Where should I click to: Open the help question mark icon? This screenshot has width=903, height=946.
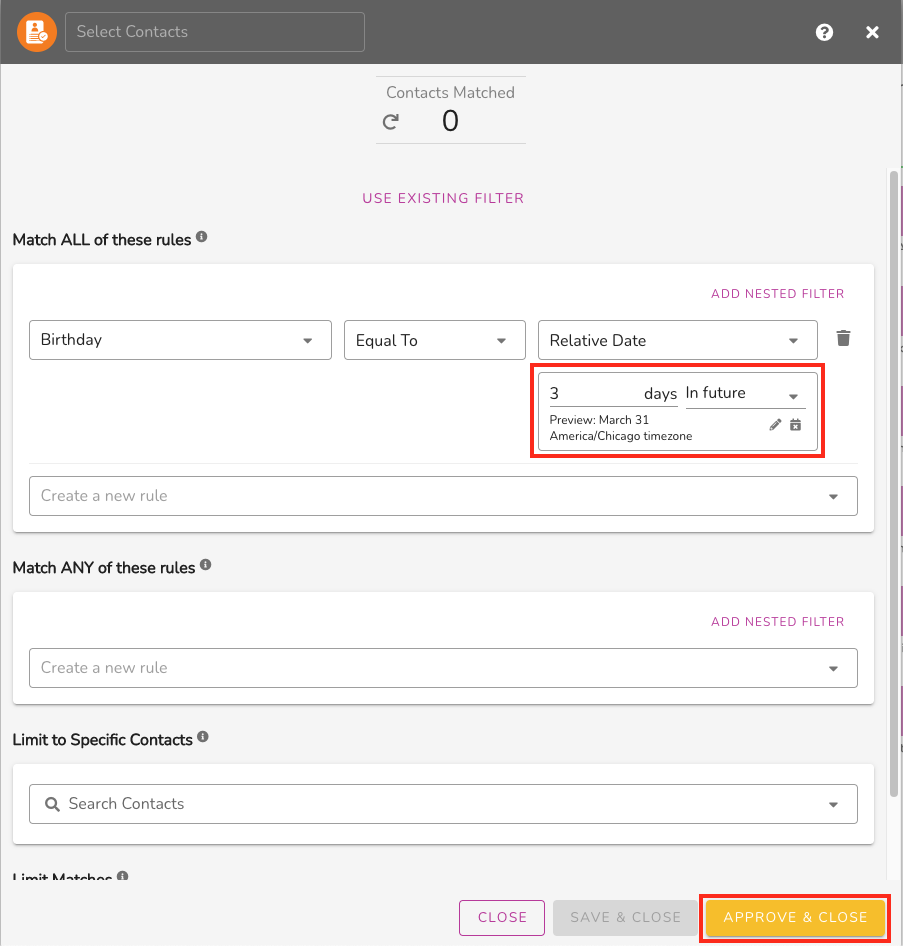click(x=824, y=32)
